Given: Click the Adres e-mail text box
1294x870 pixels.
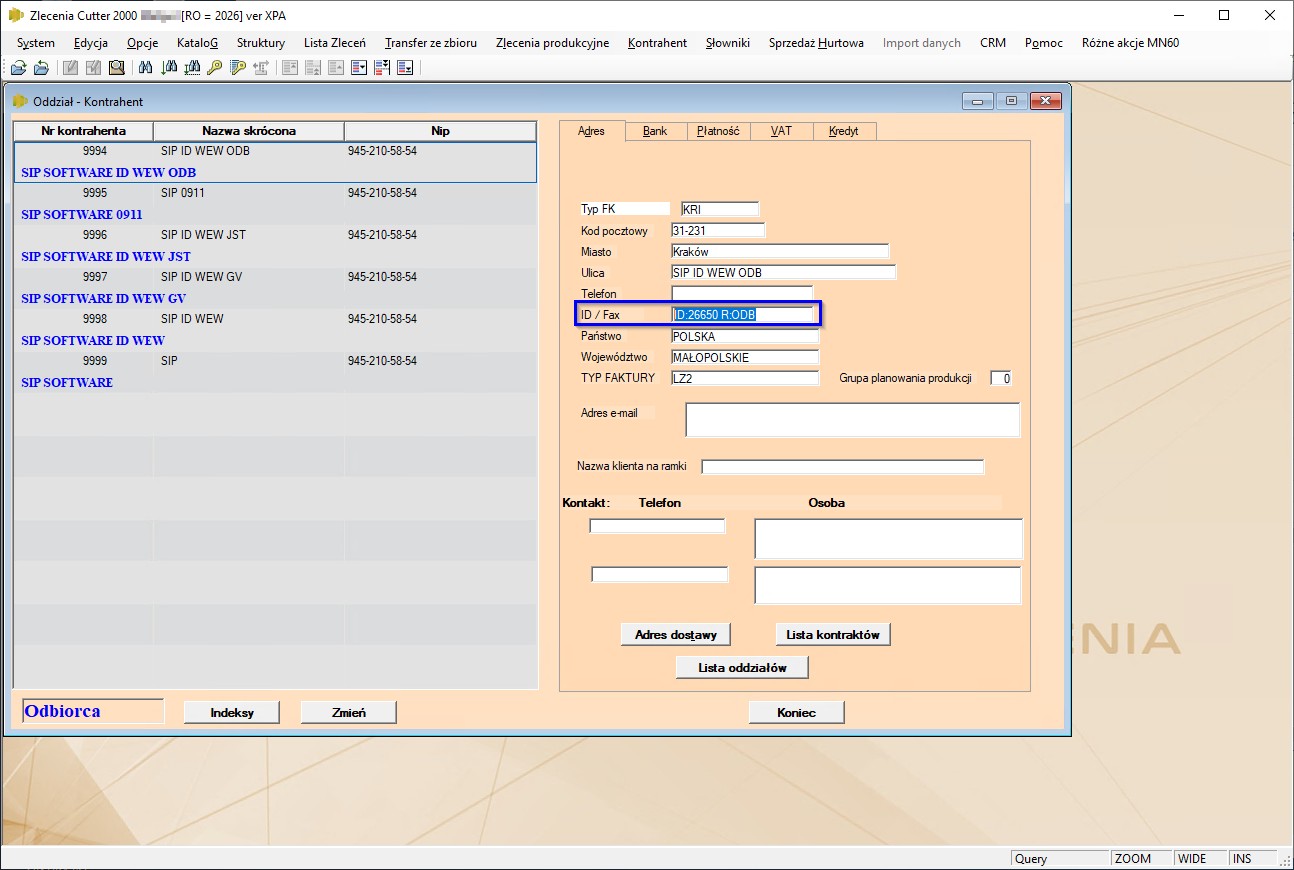Looking at the screenshot, I should [852, 420].
